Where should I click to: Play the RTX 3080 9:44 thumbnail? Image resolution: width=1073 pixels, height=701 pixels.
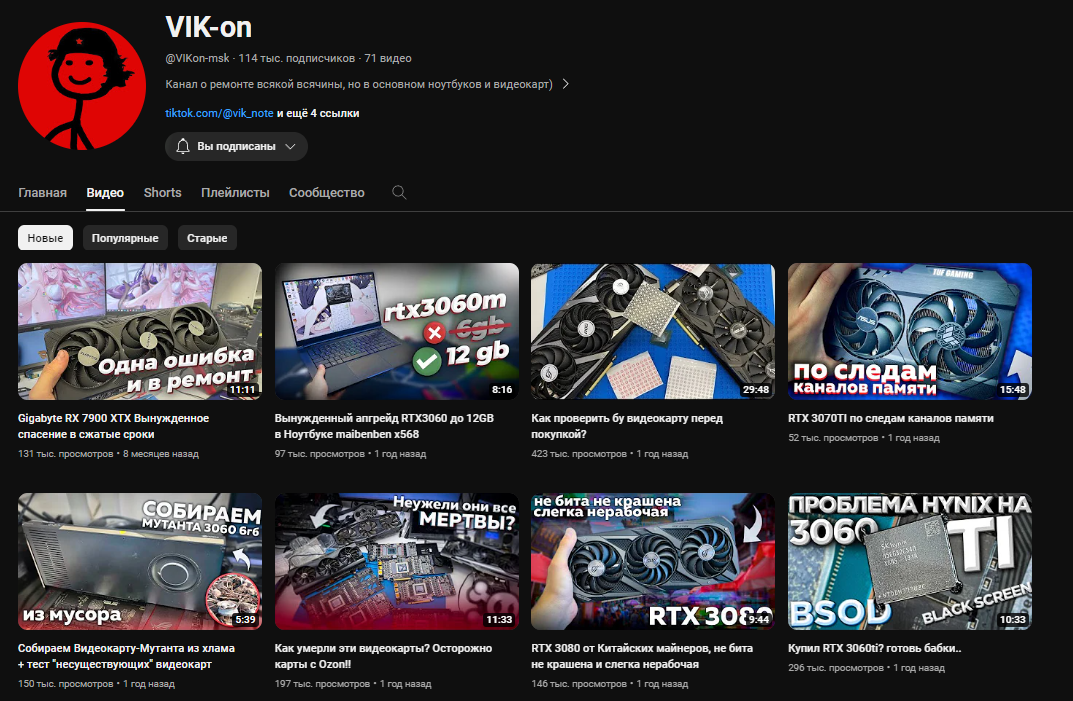[653, 561]
